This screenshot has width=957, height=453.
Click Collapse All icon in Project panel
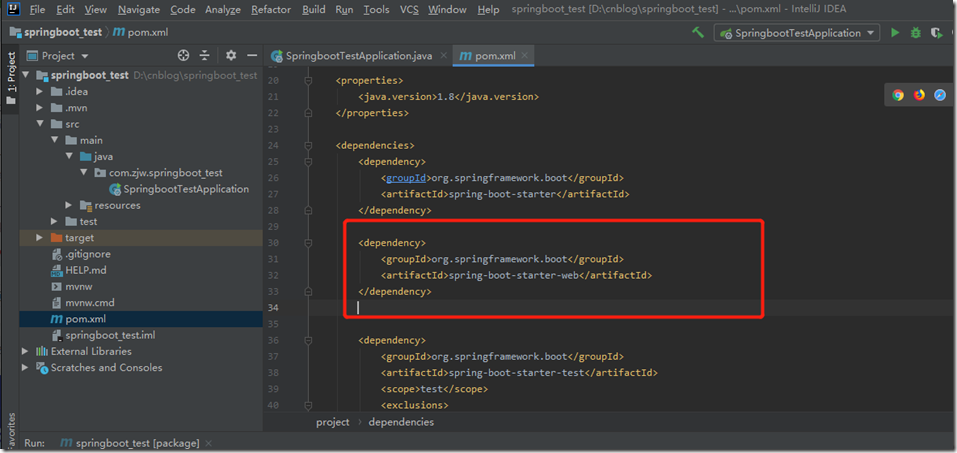(x=204, y=56)
